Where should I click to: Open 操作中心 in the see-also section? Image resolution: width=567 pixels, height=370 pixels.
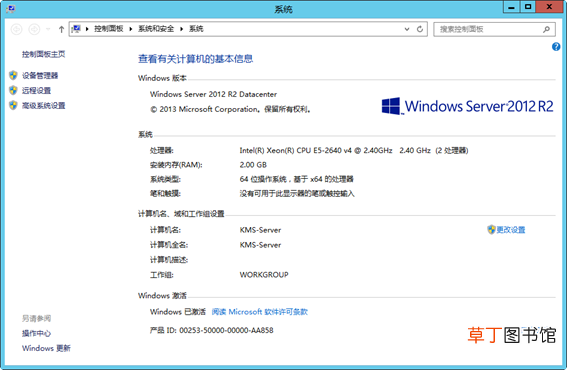[36, 333]
